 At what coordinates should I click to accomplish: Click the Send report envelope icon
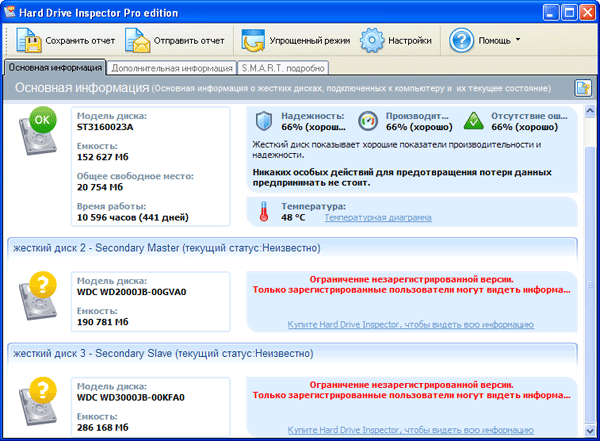point(137,40)
